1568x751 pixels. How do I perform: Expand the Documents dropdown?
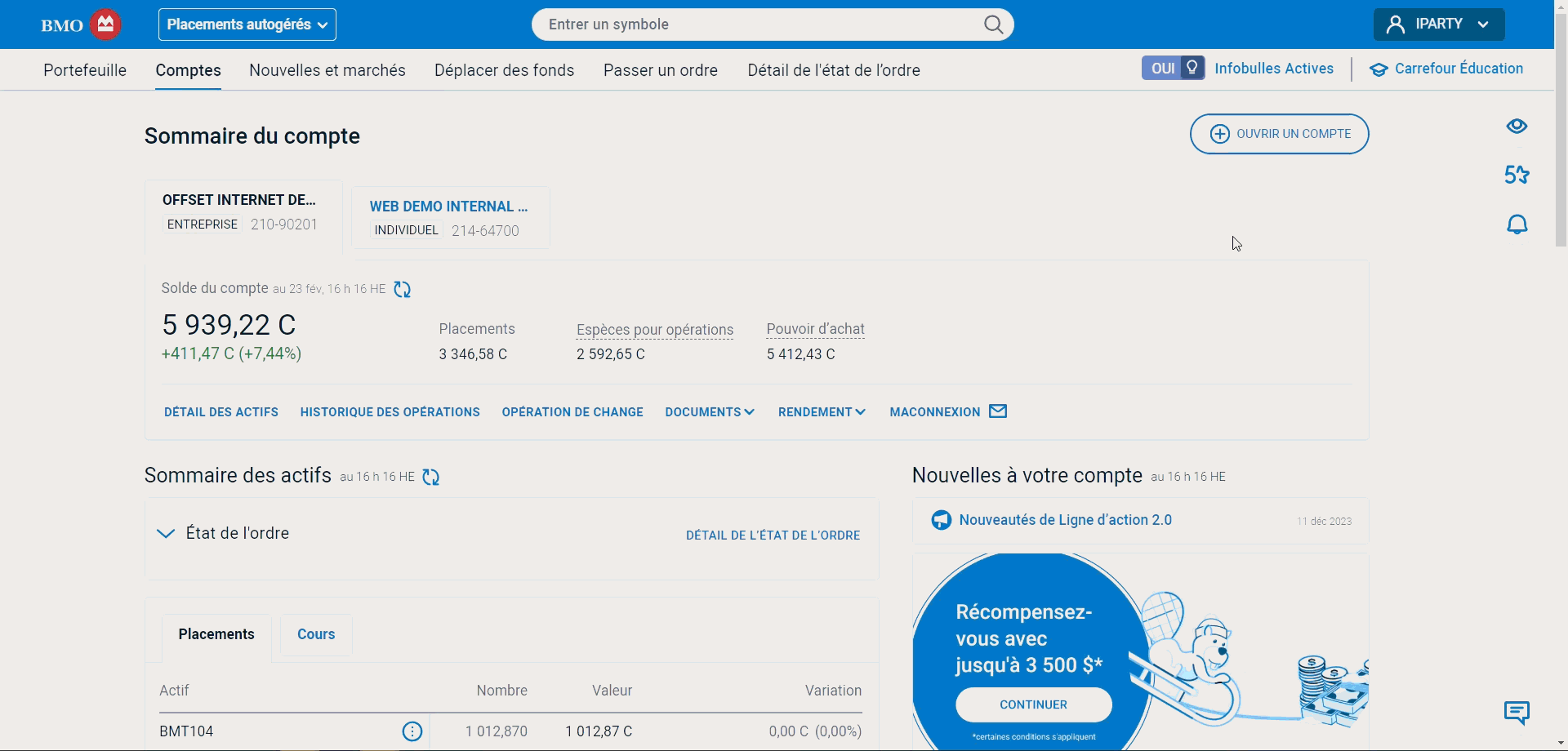[710, 412]
